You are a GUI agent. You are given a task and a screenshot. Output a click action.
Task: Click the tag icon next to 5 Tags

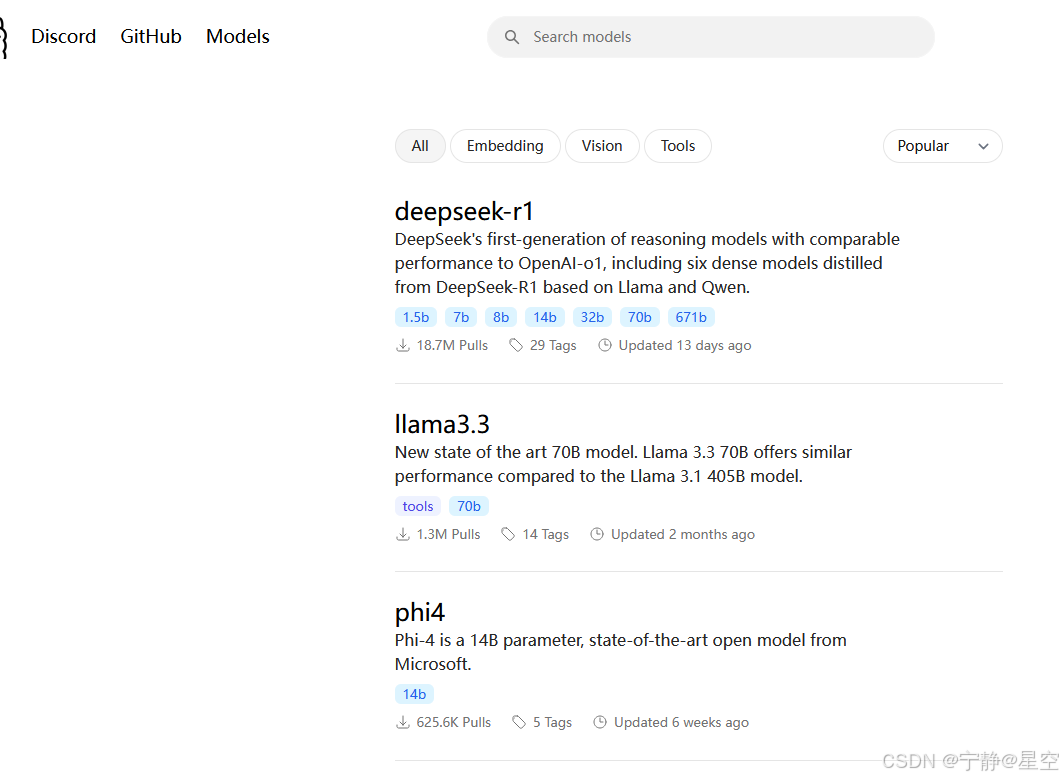519,722
